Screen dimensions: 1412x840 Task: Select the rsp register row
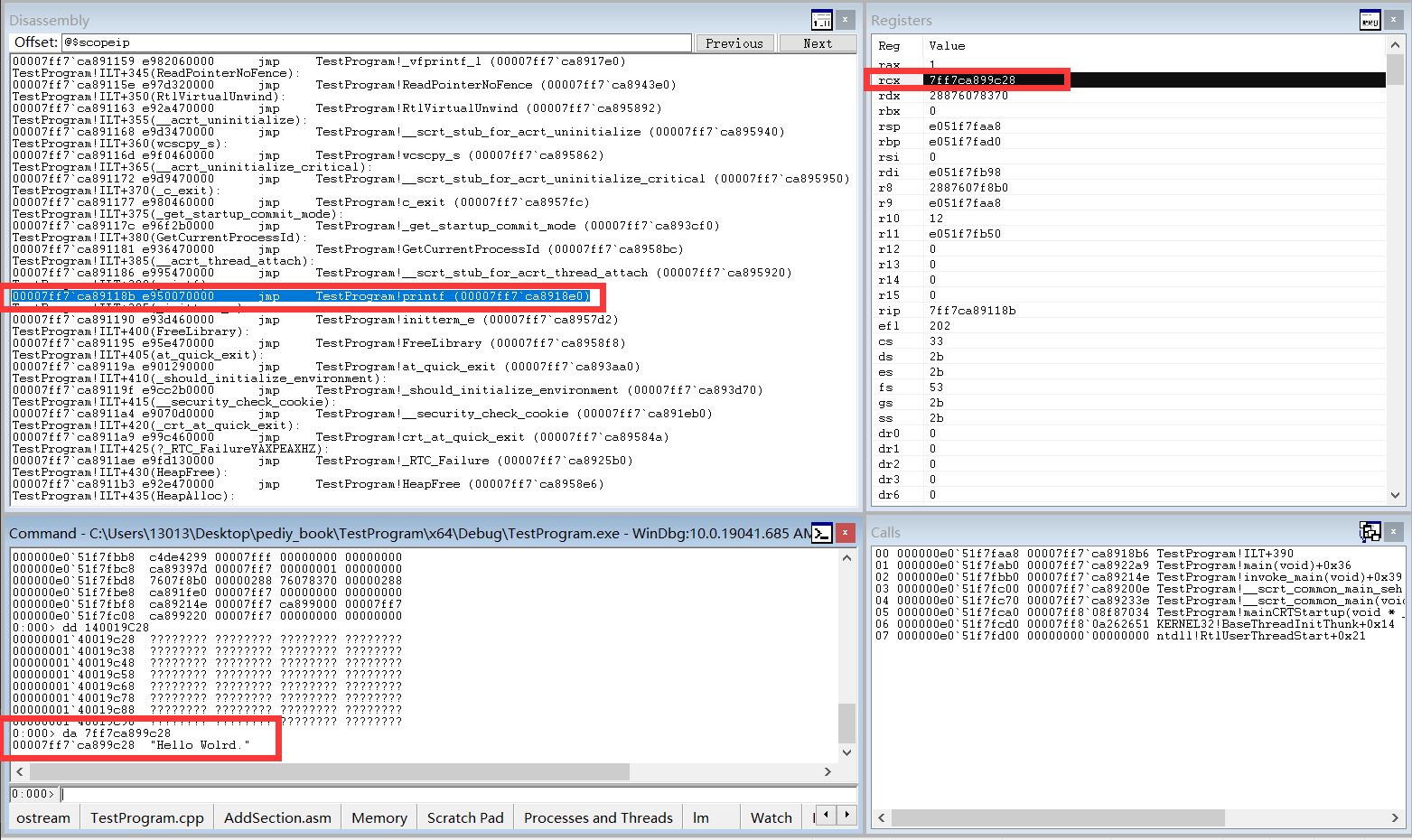1129,126
